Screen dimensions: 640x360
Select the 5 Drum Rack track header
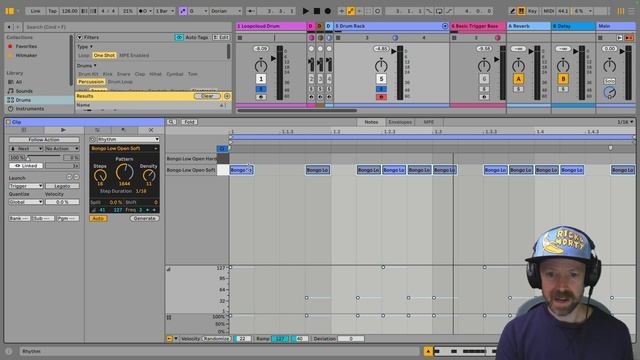tap(388, 26)
